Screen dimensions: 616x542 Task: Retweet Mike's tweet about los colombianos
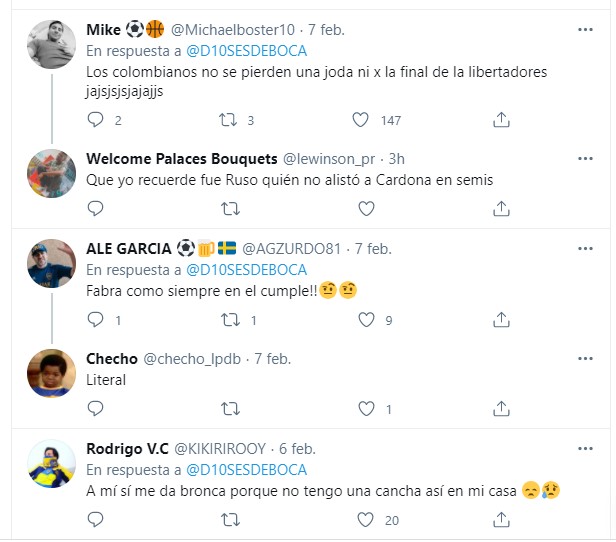pyautogui.click(x=230, y=120)
